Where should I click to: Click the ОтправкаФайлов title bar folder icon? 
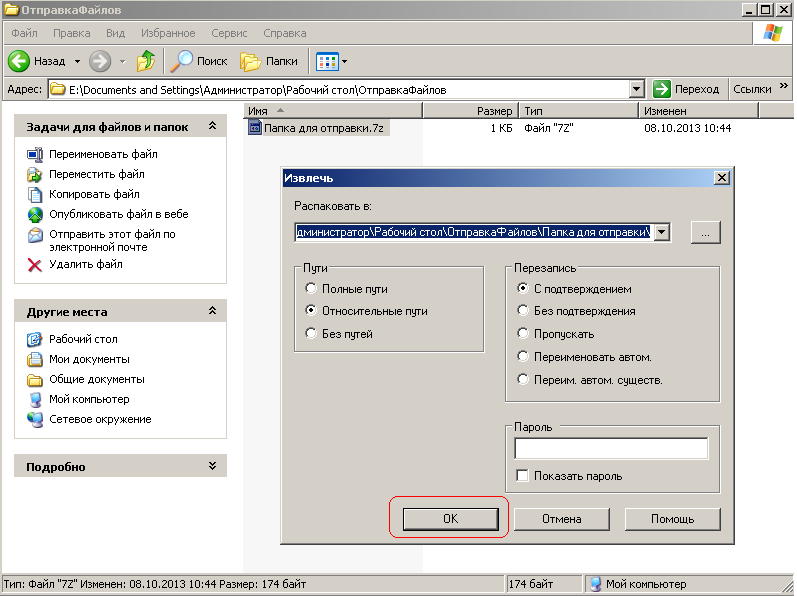point(11,9)
